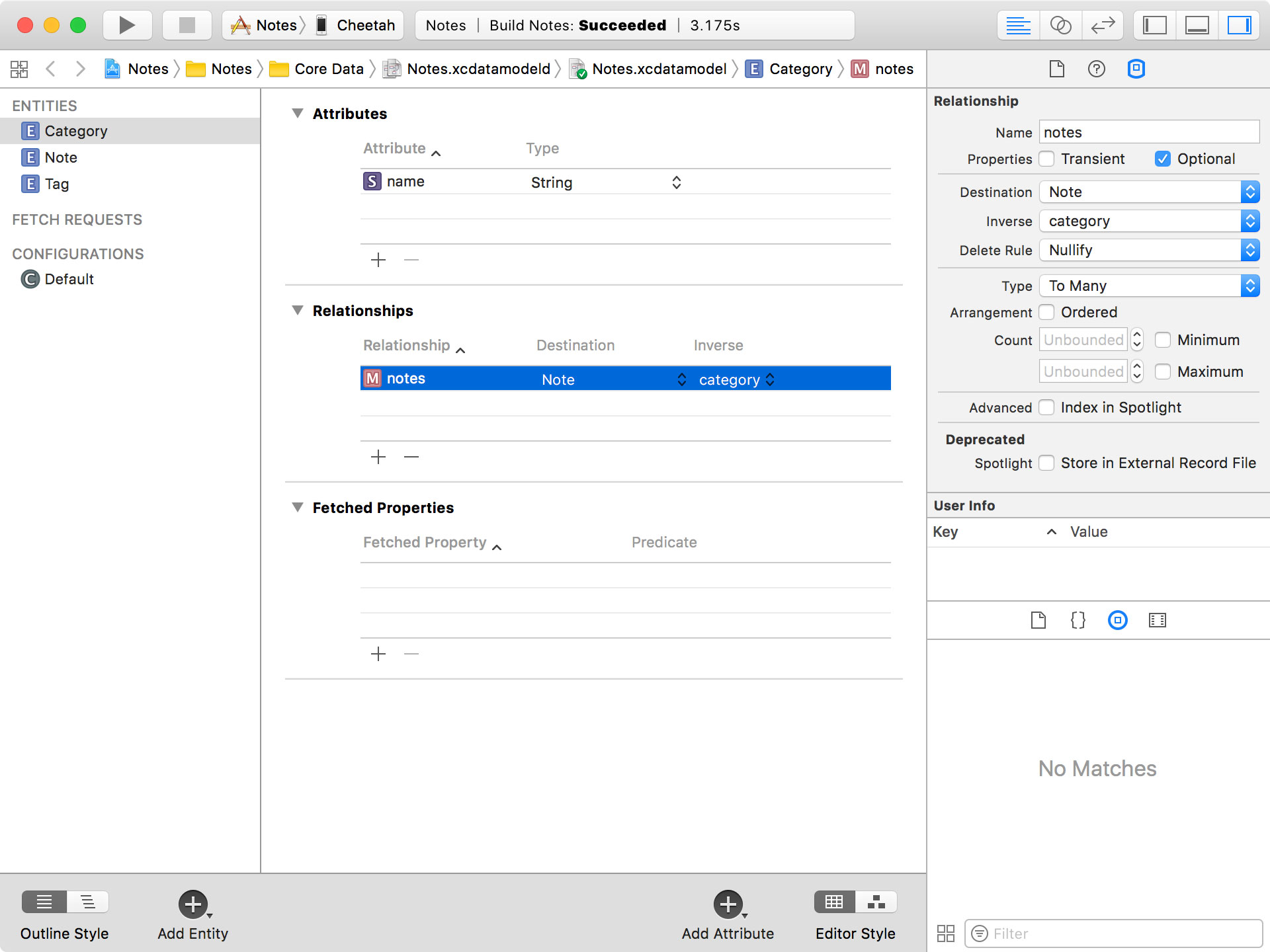
Task: Open the Destination dropdown showing Note
Action: pos(1250,192)
